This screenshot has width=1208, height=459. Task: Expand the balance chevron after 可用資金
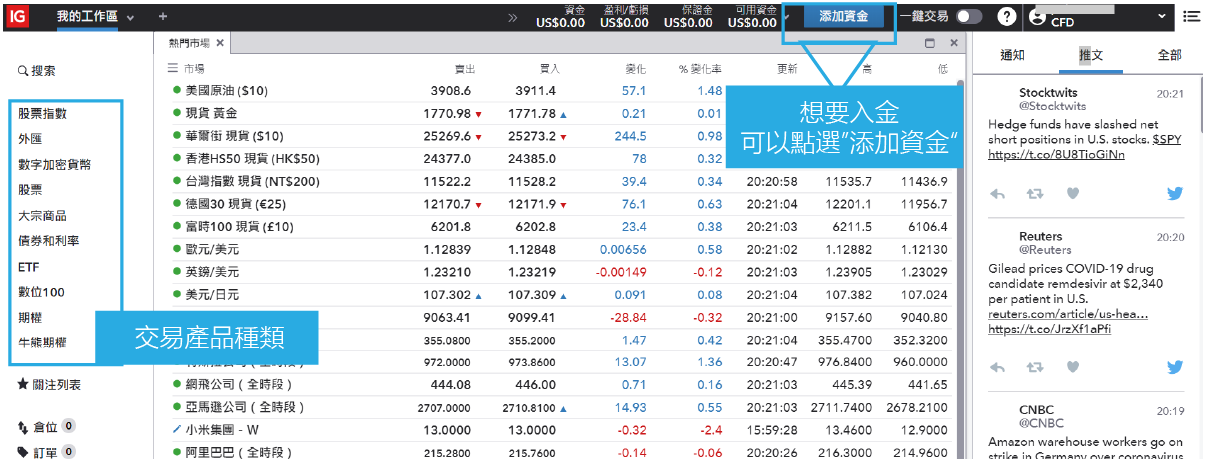[x=788, y=16]
